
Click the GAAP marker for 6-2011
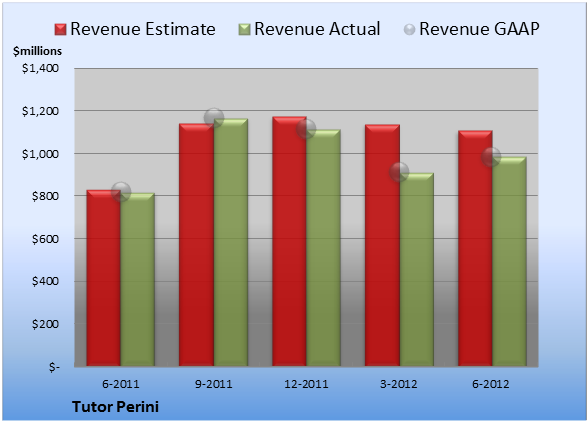coord(121,192)
